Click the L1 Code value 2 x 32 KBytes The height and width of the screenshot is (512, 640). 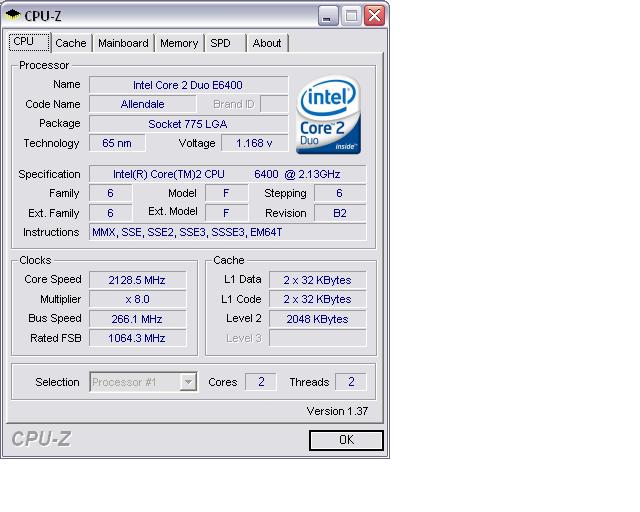317,299
